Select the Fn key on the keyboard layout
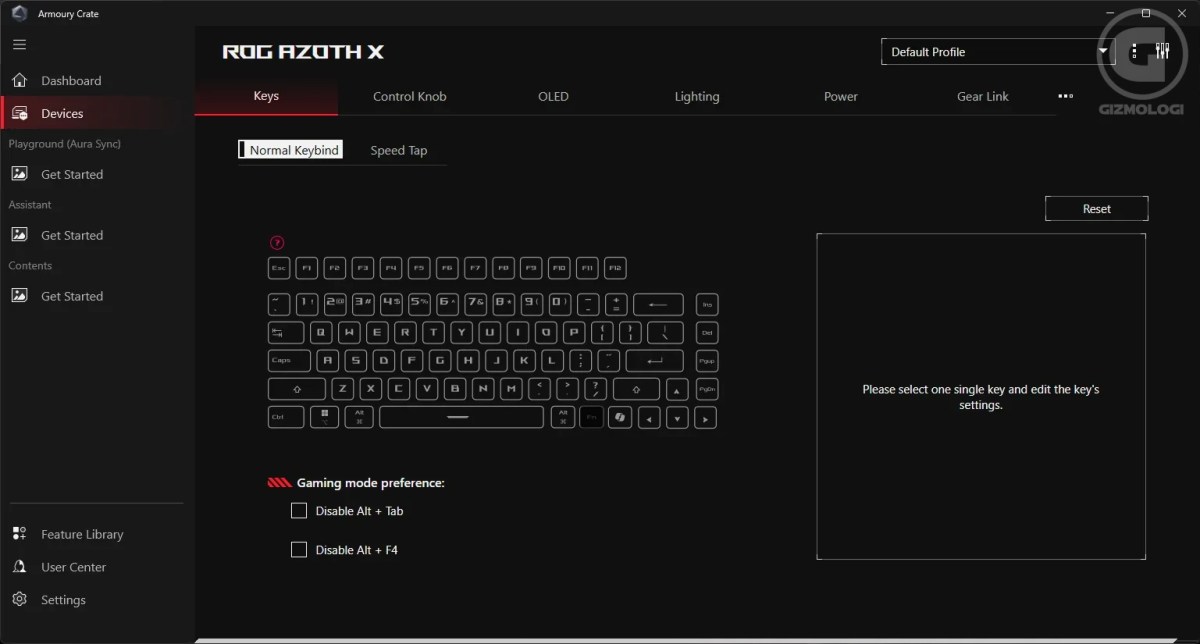1200x644 pixels. tap(591, 418)
